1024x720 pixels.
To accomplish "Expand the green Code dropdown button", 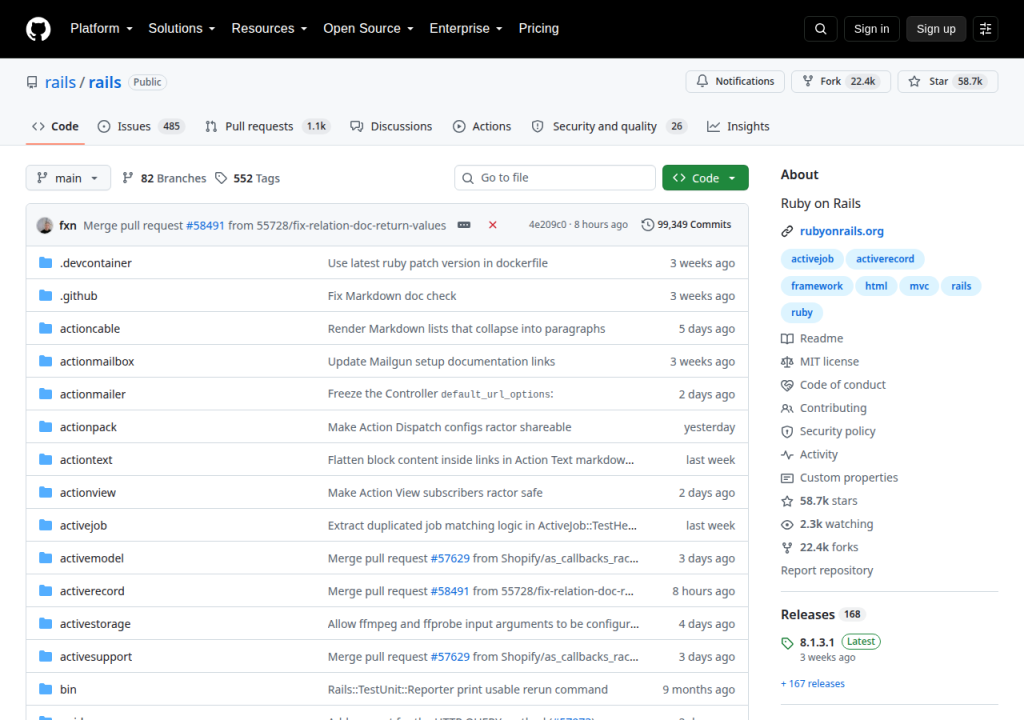I will coord(705,178).
